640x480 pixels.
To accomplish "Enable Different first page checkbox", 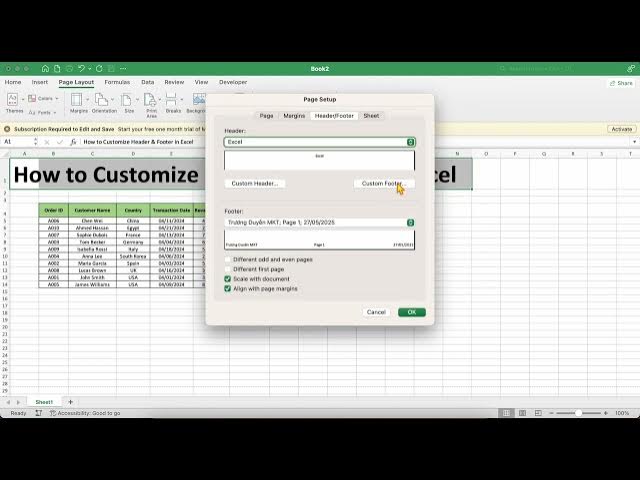I will point(228,269).
